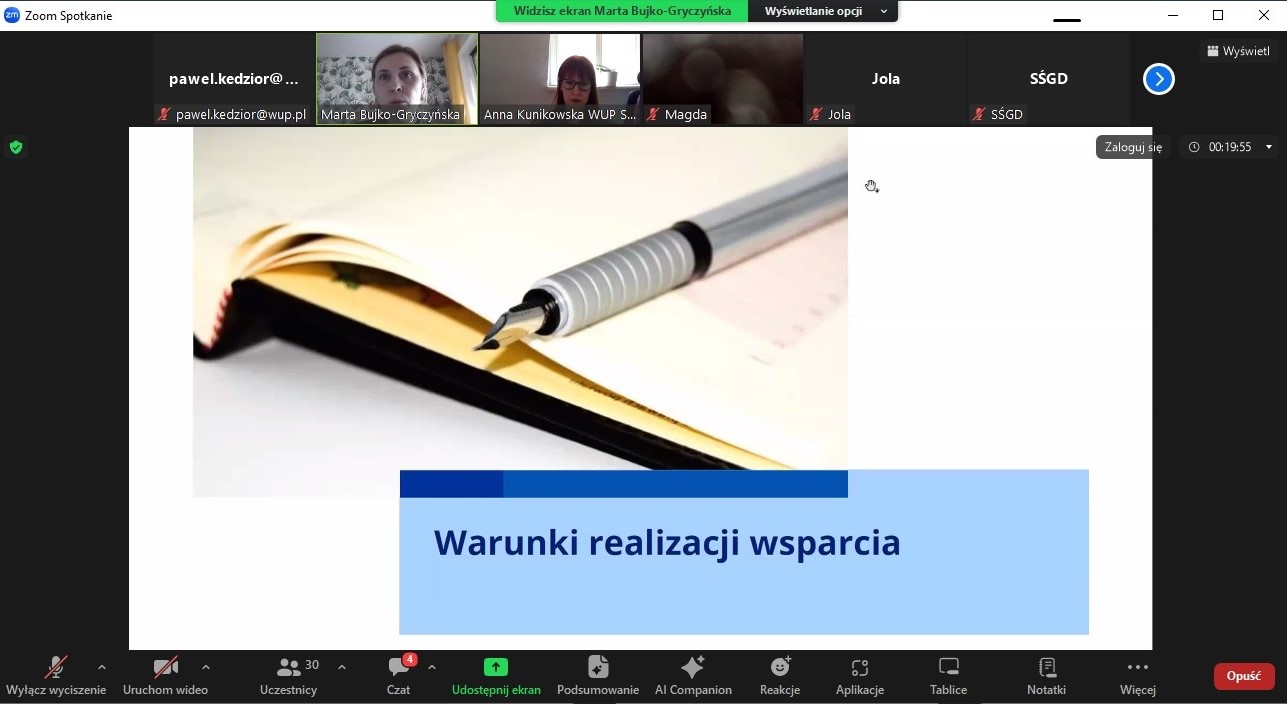Open the Czat panel
Image resolution: width=1287 pixels, height=704 pixels.
pos(399,677)
